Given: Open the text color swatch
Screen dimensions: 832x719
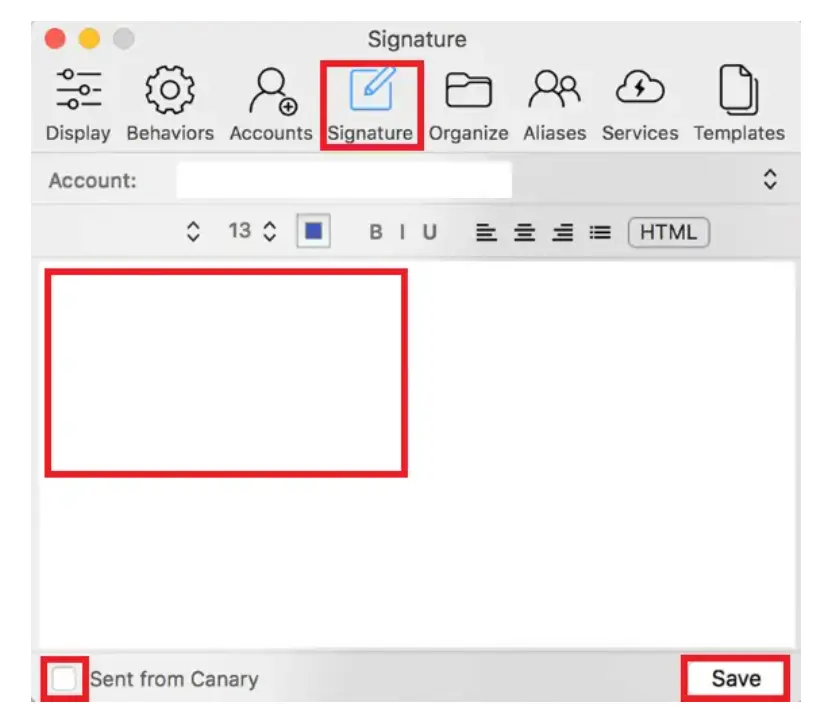Looking at the screenshot, I should [x=314, y=231].
